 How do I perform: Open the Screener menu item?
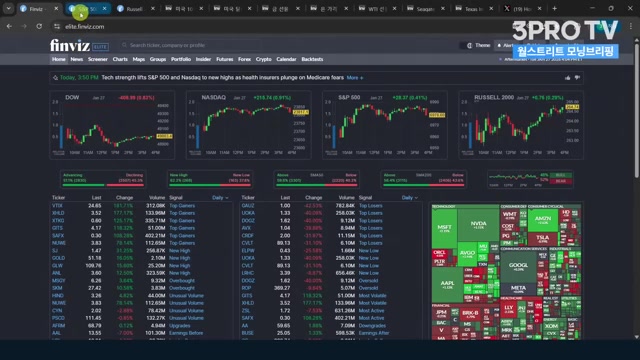pyautogui.click(x=98, y=59)
